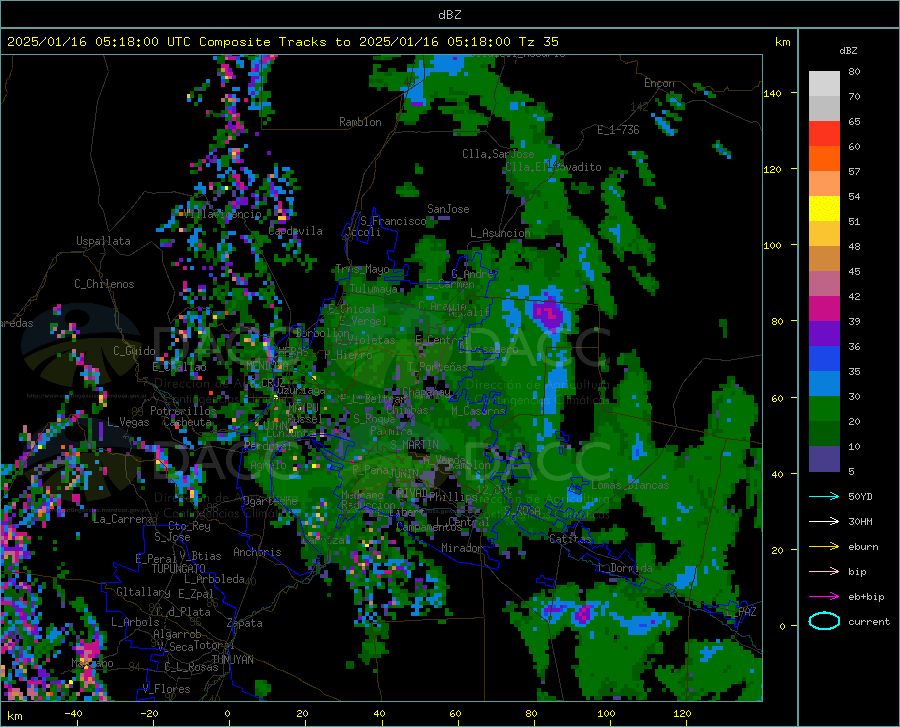Click the S_MARTIN map label
900x727 pixels.
click(x=414, y=445)
